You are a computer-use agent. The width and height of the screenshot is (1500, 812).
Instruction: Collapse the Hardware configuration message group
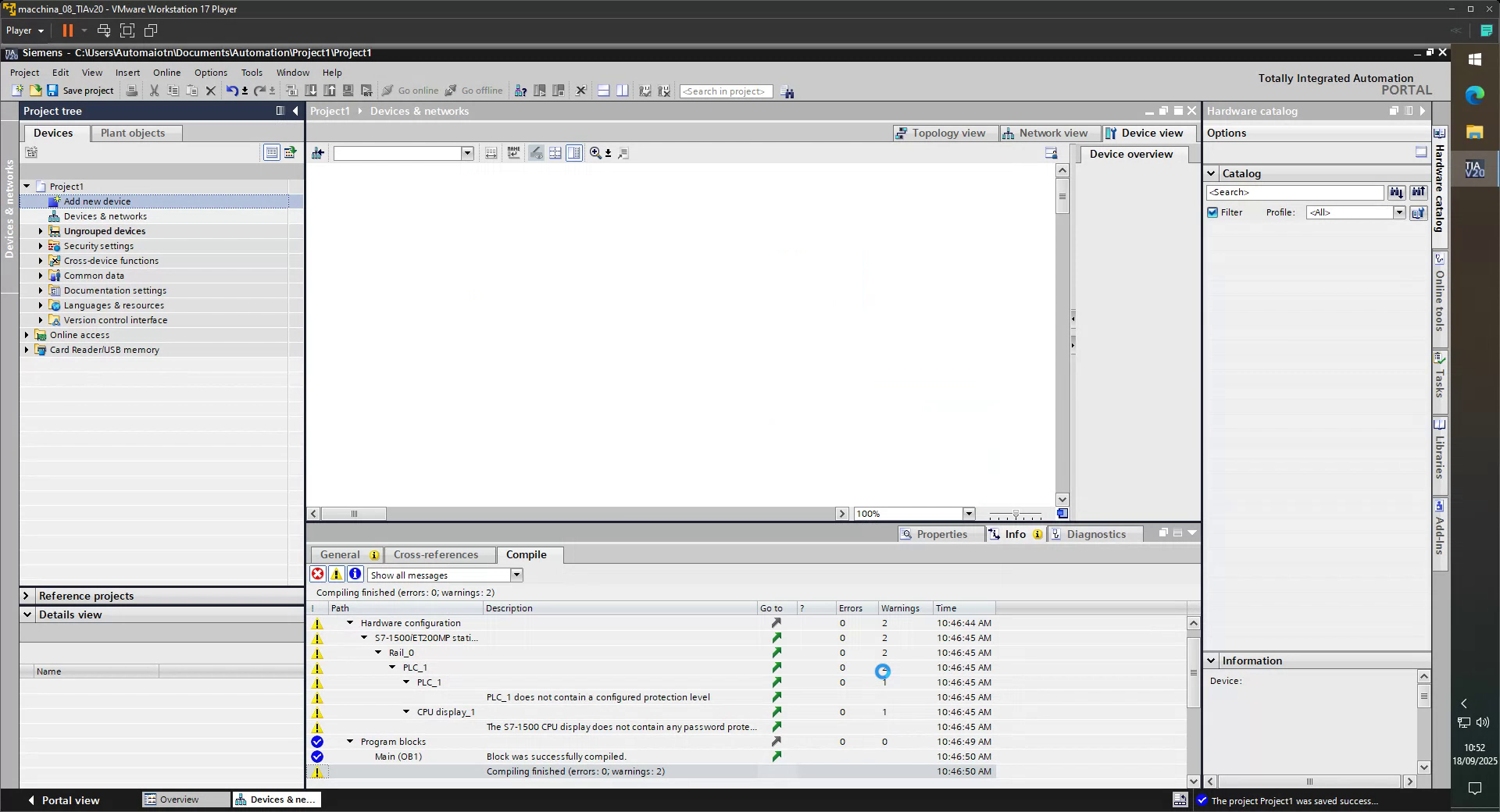click(349, 623)
